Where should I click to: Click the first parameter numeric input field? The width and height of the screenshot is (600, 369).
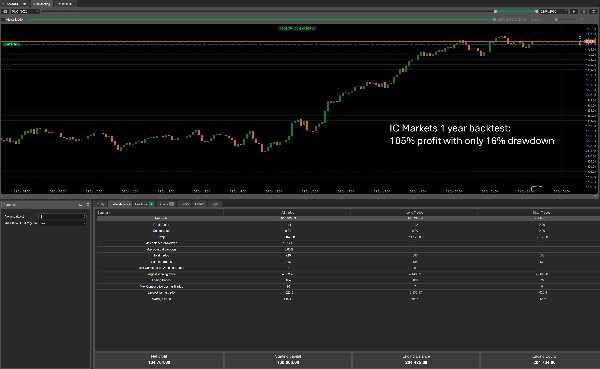pyautogui.click(x=61, y=216)
